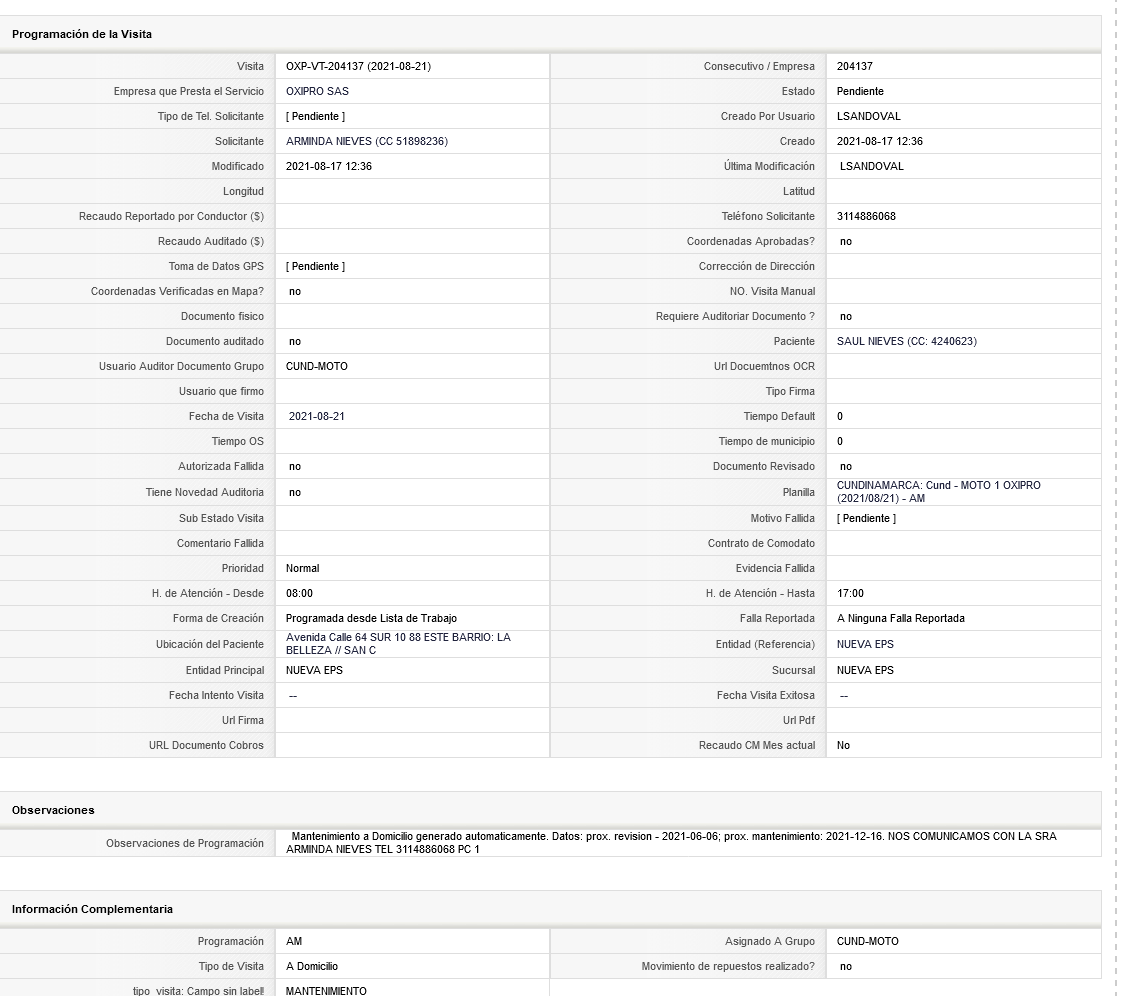The width and height of the screenshot is (1125, 996).
Task: Click the Recaudo Reportado por Conductor ($) label
Action: point(171,217)
